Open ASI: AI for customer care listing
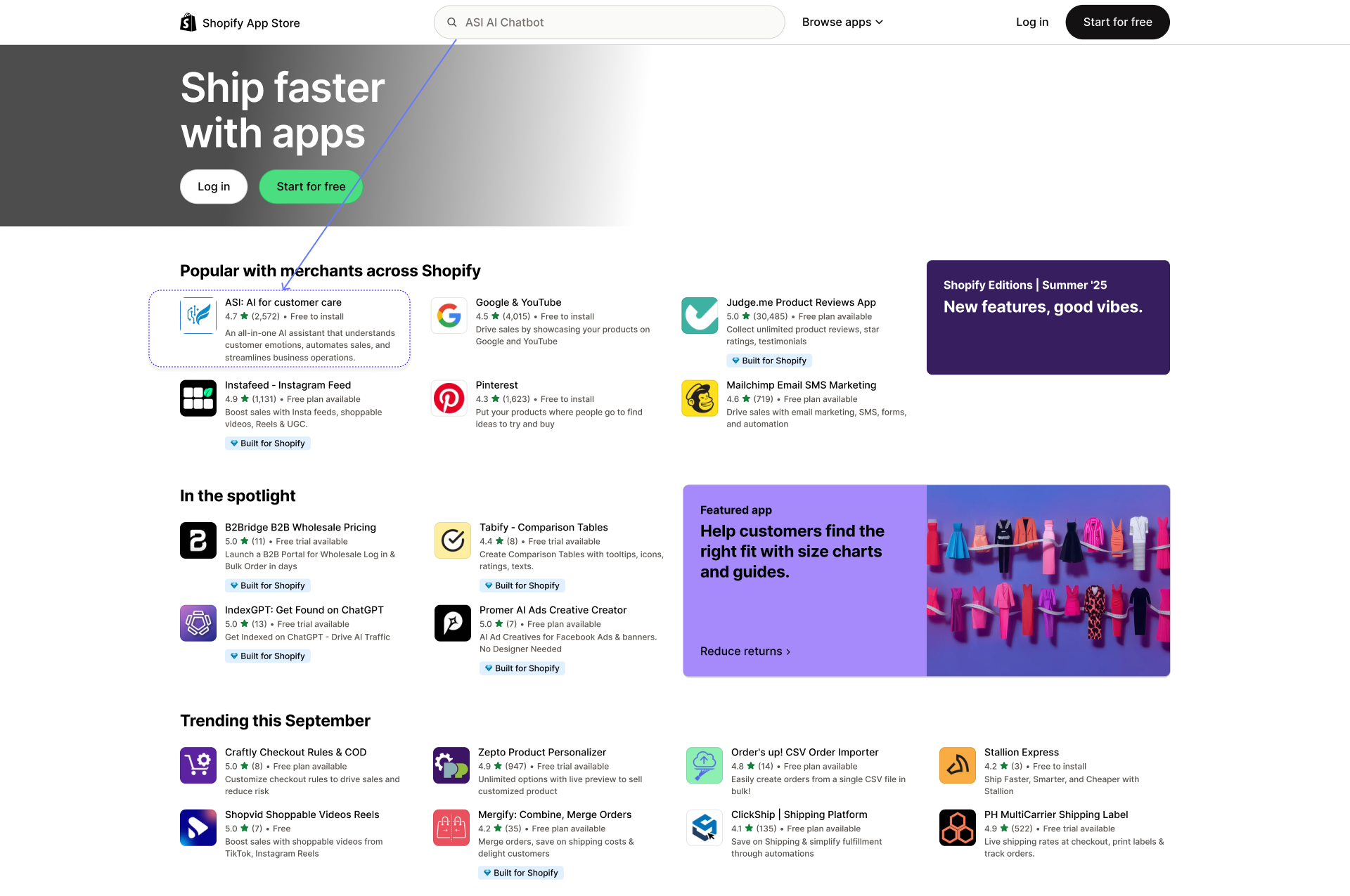Image resolution: width=1350 pixels, height=896 pixels. click(x=283, y=302)
